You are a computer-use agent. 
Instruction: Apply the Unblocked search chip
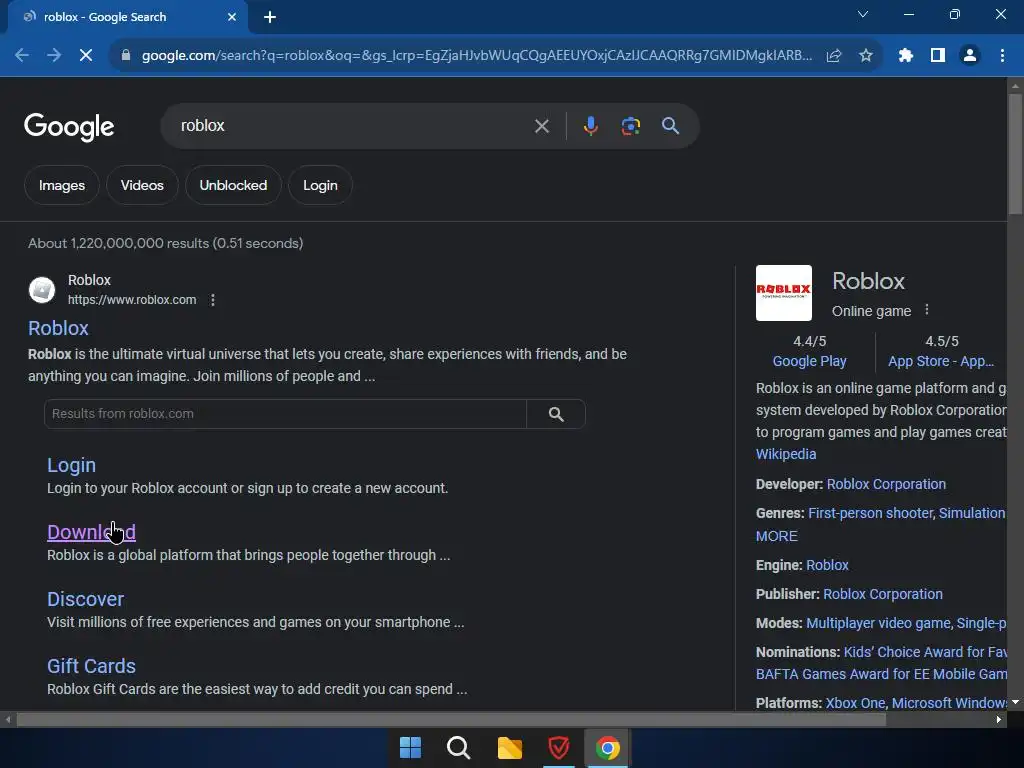(x=233, y=185)
